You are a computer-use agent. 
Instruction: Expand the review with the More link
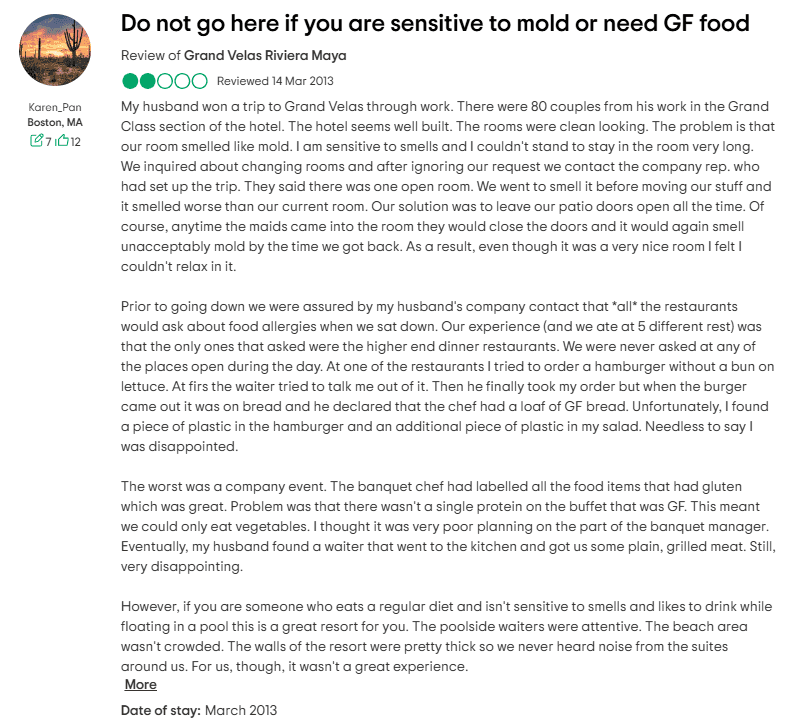pos(140,685)
